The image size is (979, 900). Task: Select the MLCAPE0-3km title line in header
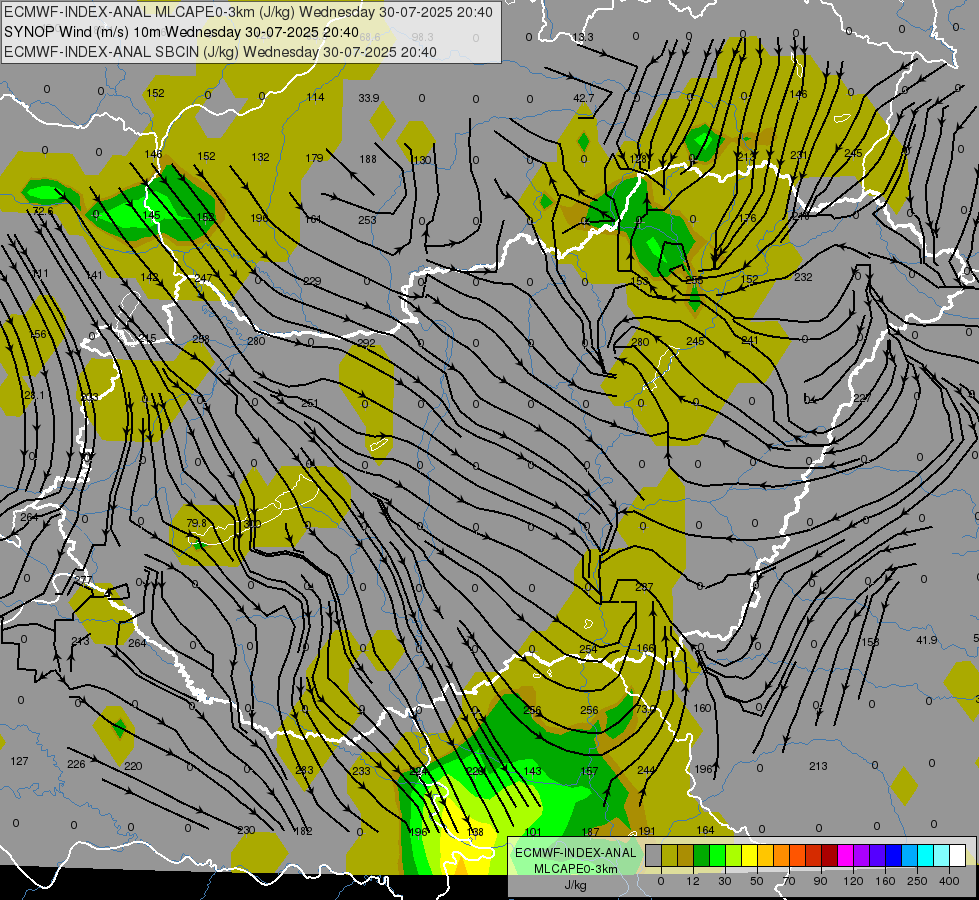pos(248,12)
